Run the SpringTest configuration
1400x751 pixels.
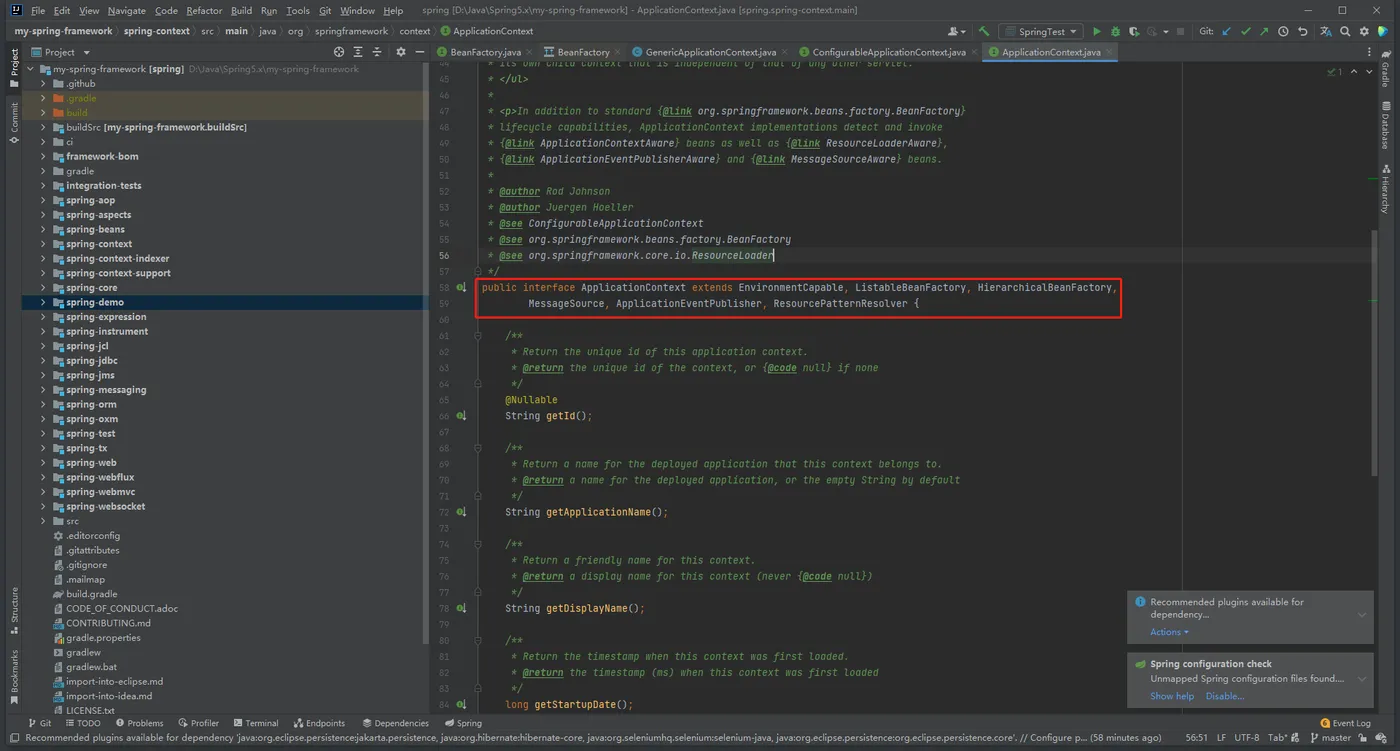point(1097,32)
